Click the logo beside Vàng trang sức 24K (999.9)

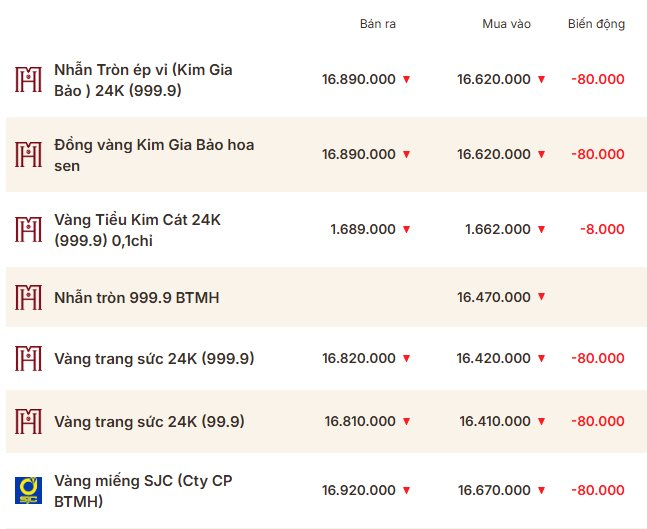coord(28,358)
